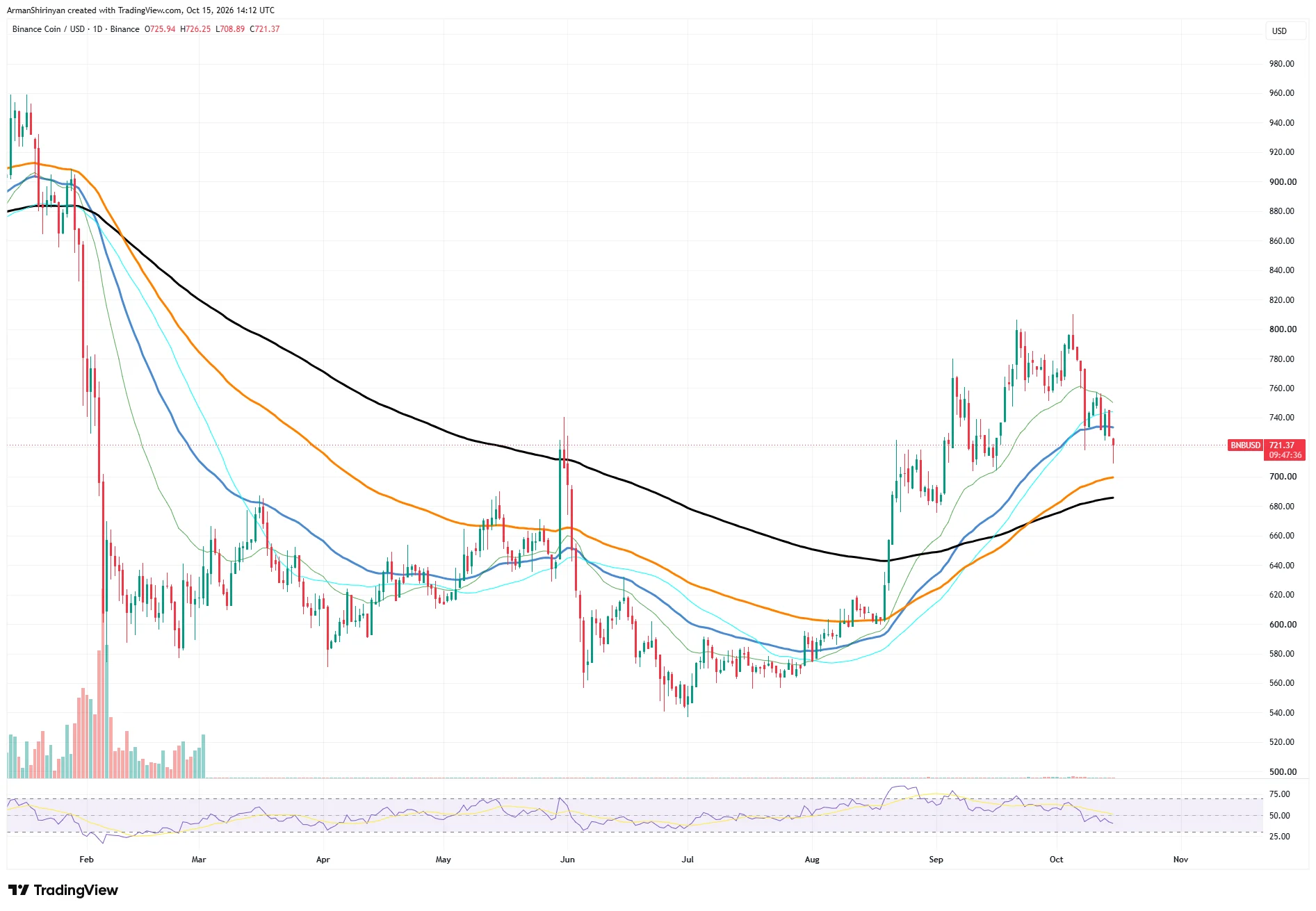The image size is (1316, 911).
Task: Click the close value C721.37
Action: pyautogui.click(x=265, y=29)
